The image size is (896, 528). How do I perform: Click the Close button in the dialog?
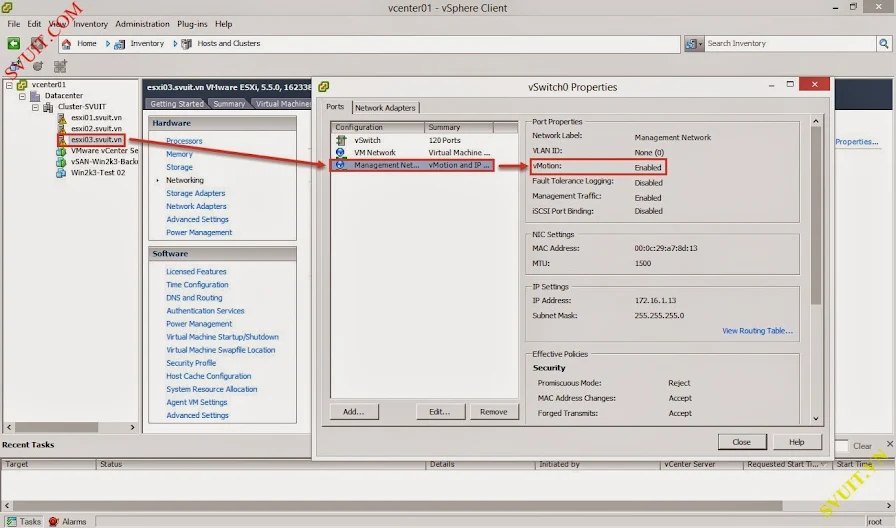742,442
